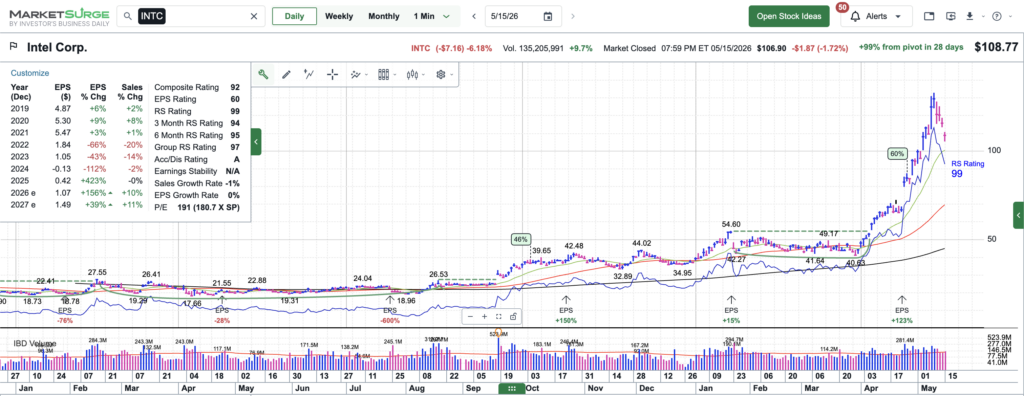1024x396 pixels.
Task: Collapse the data panel with green arrow
Action: [256, 142]
